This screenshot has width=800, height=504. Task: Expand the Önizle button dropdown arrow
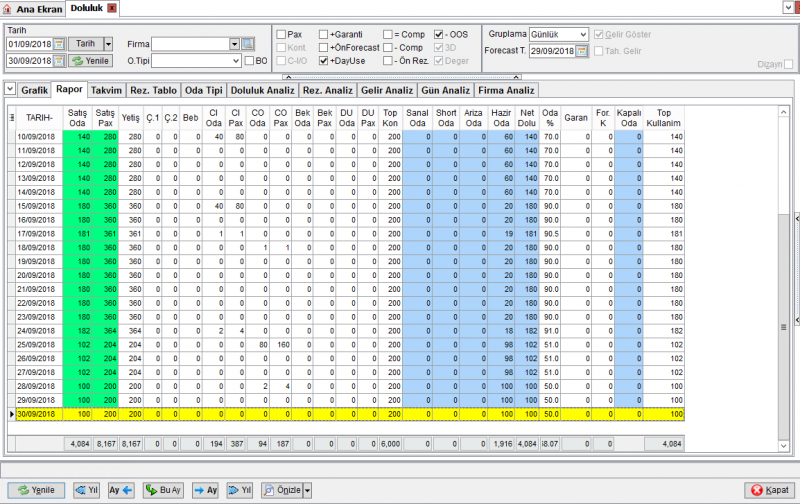point(307,490)
